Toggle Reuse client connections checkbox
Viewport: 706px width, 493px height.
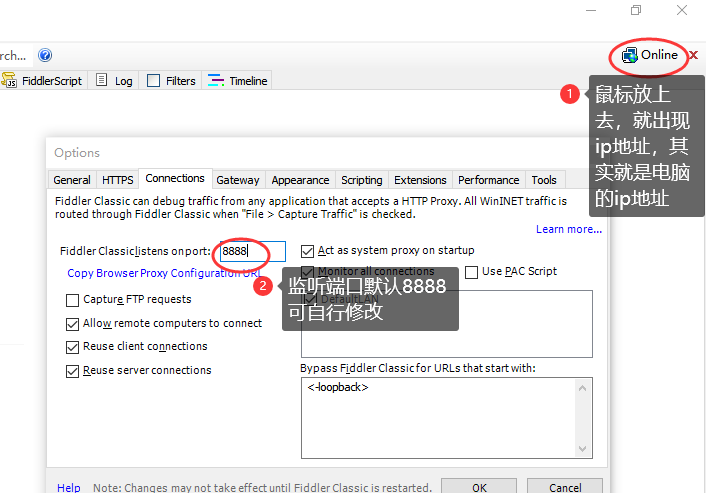(72, 347)
